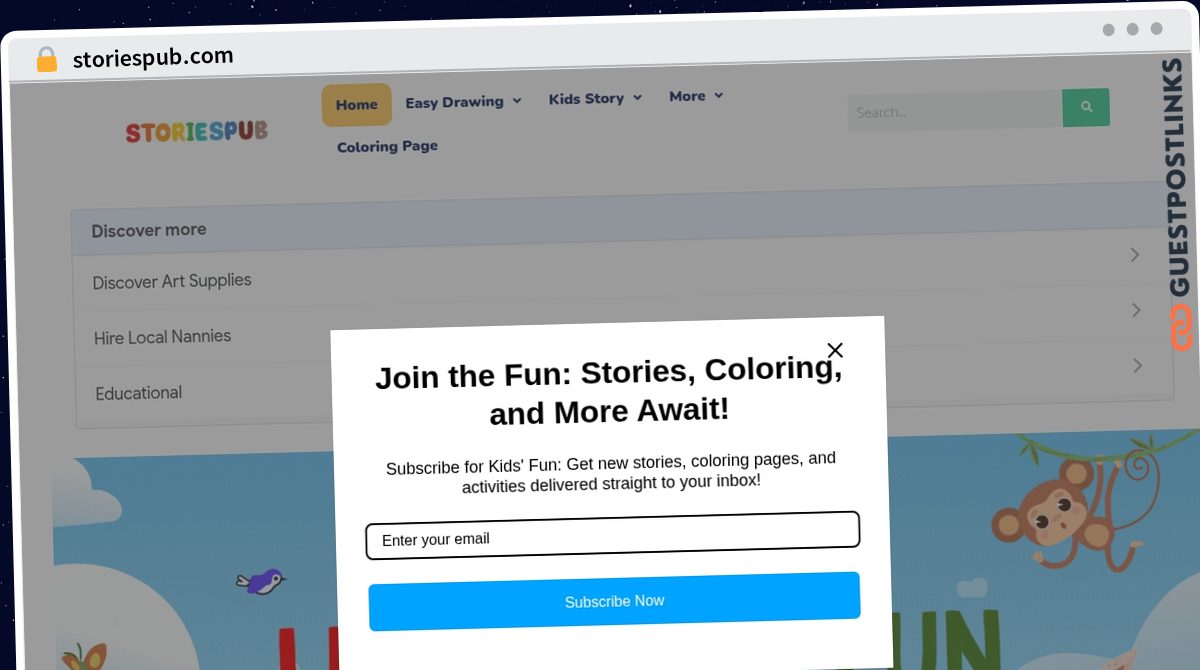Expand the More dropdown menu
The width and height of the screenshot is (1200, 670).
click(696, 96)
